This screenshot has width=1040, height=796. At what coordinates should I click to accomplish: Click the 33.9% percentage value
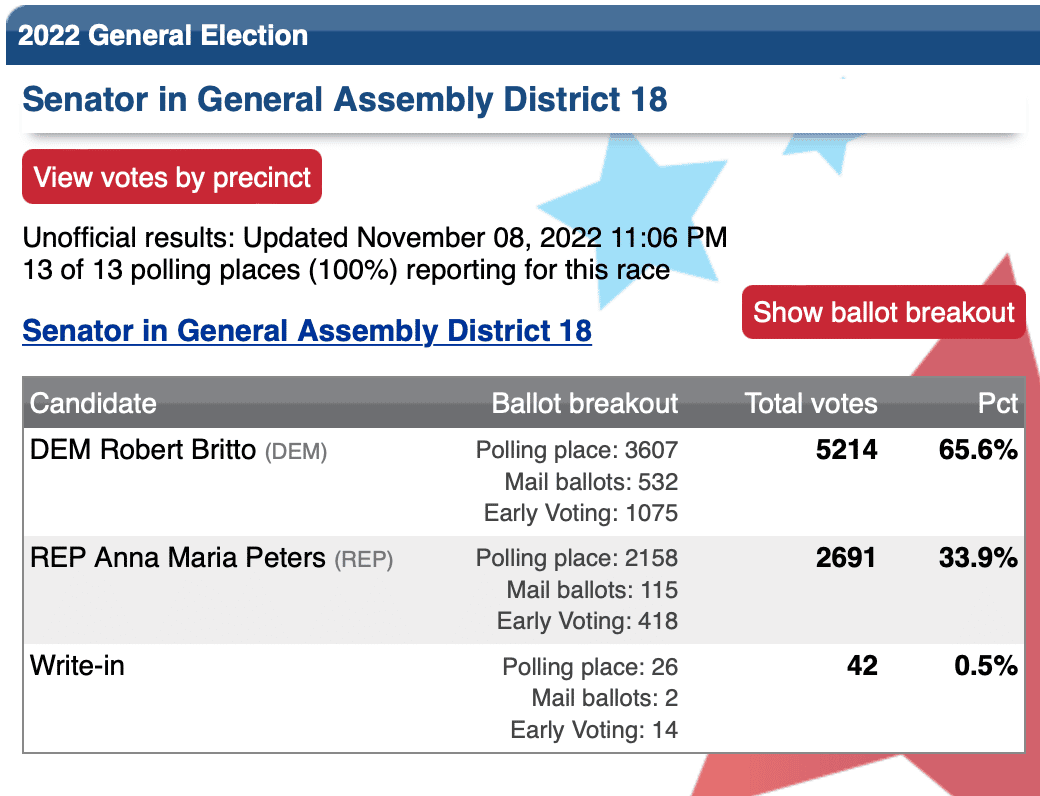[x=978, y=558]
